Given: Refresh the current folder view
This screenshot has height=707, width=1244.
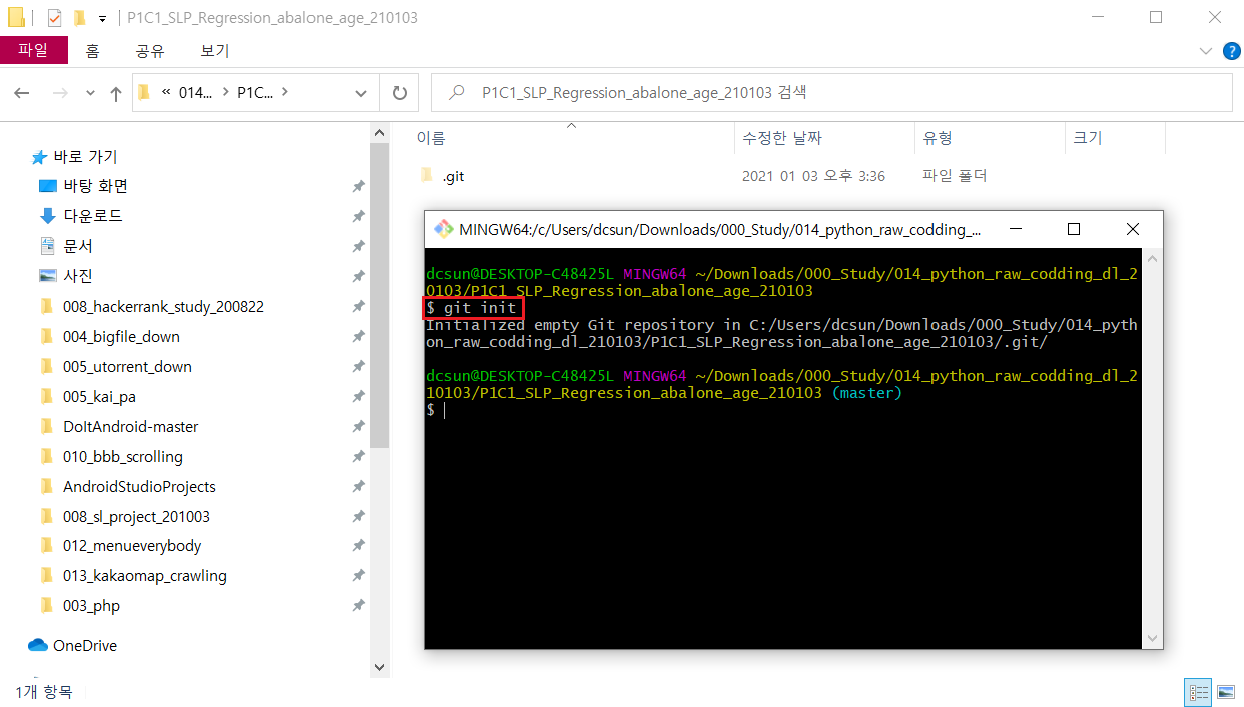Looking at the screenshot, I should pos(399,93).
